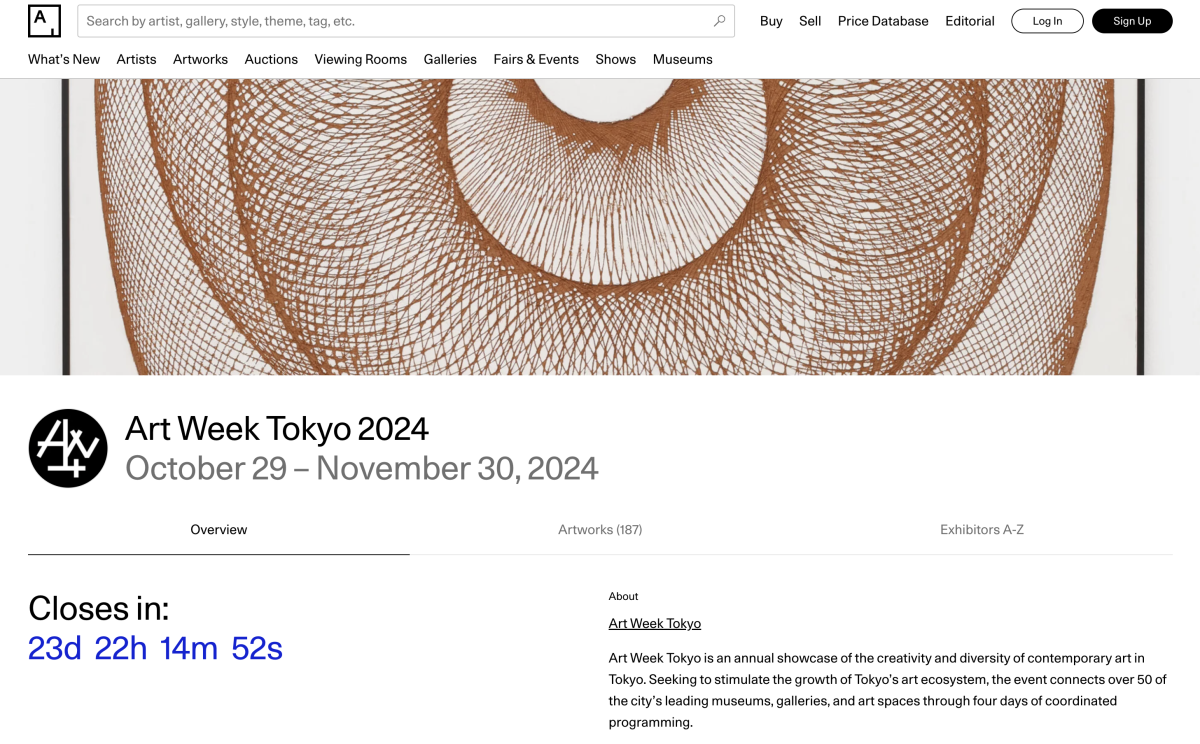Click the Art Week Tokyo circular logo
Viewport: 1200px width, 744px height.
68,448
